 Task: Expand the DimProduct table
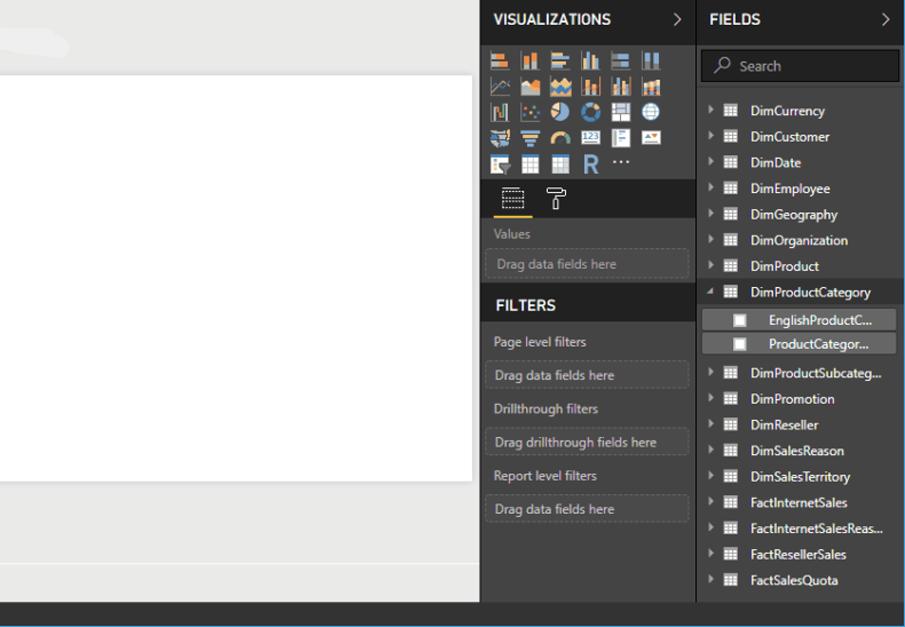(710, 265)
